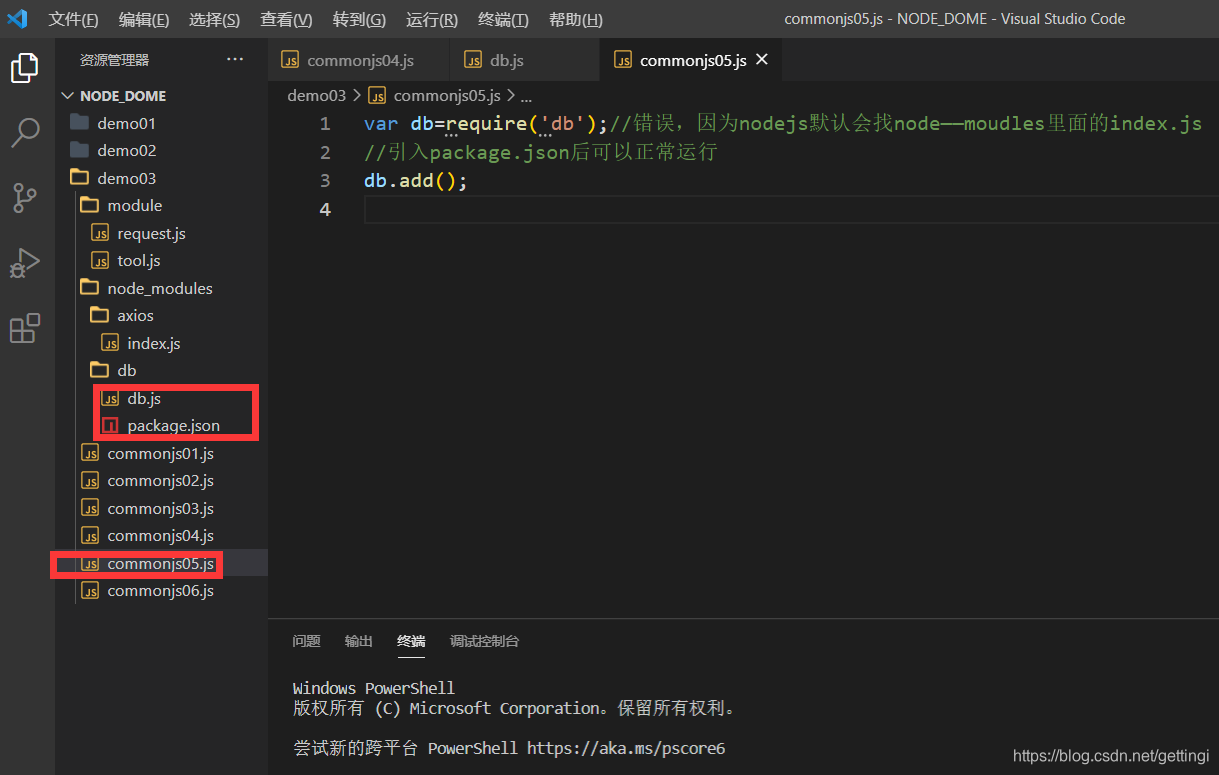Collapse the demo03 folder
This screenshot has height=775, width=1219.
point(161,178)
